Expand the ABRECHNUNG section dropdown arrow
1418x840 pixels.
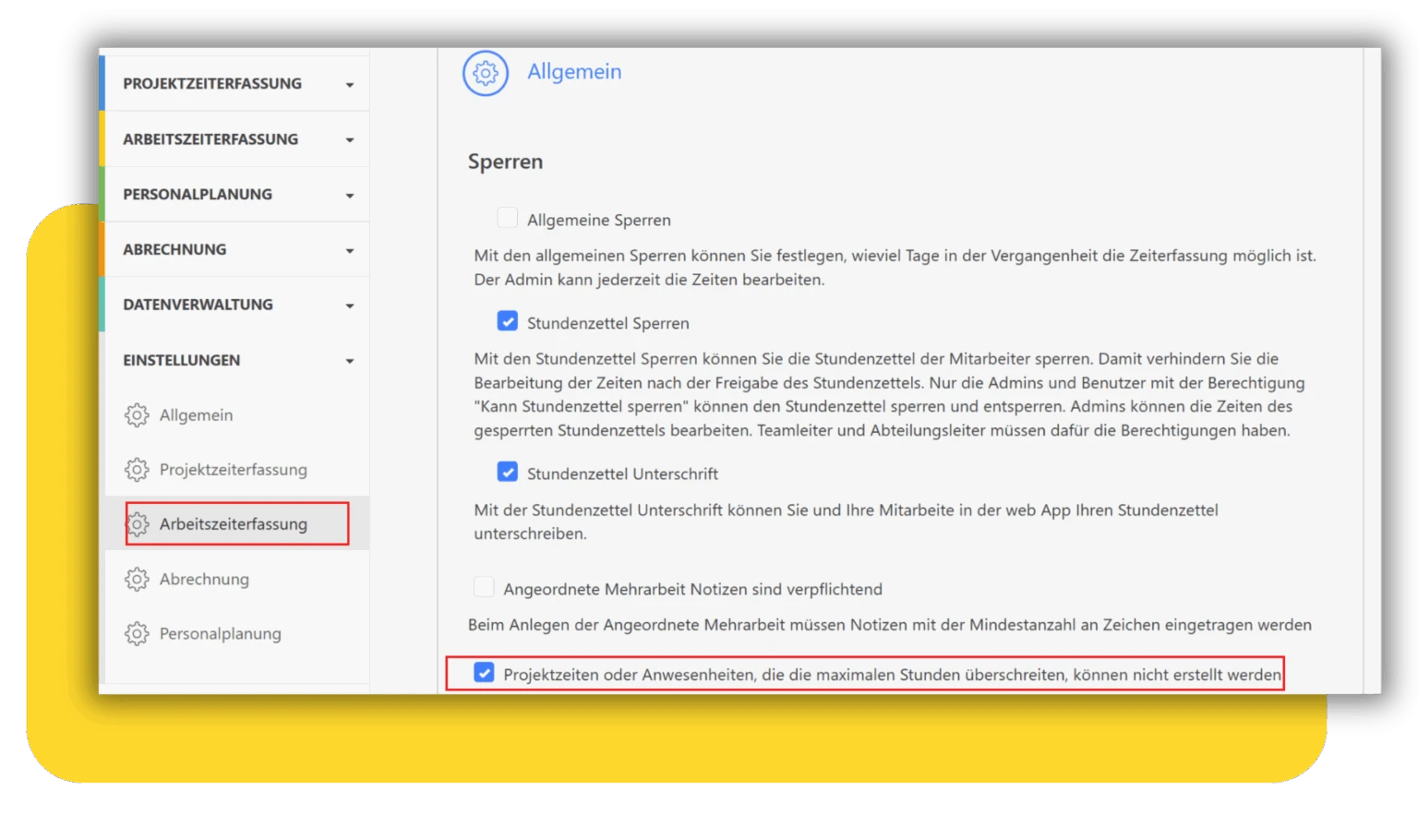point(349,249)
